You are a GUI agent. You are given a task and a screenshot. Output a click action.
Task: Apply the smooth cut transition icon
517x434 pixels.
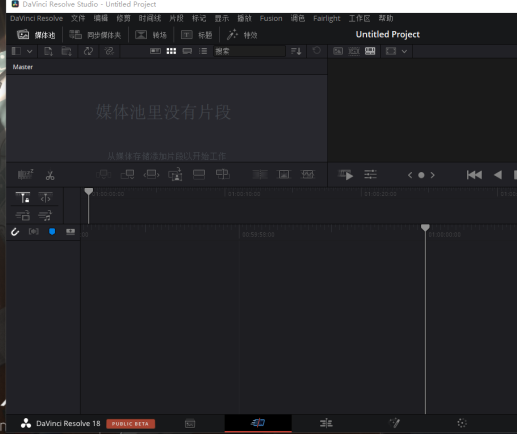pos(307,174)
